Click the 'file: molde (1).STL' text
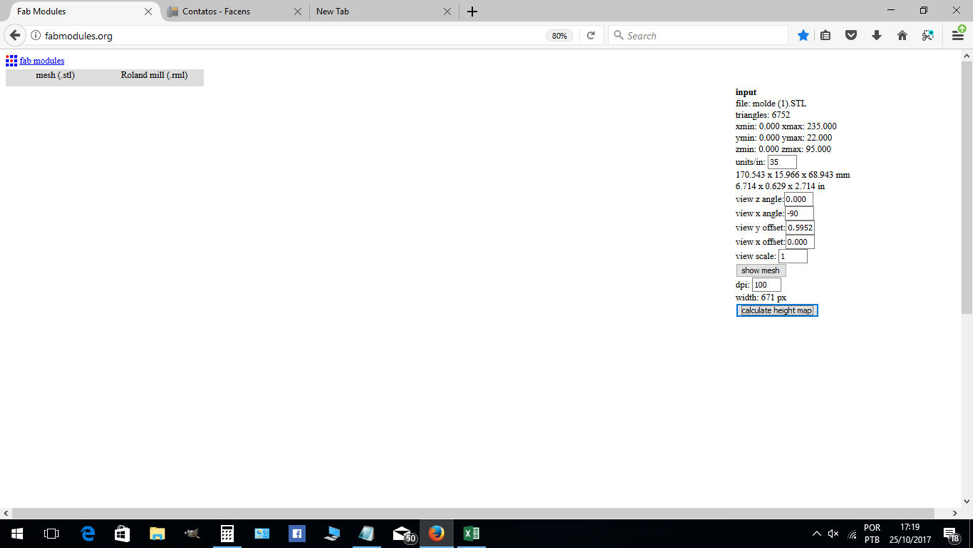The width and height of the screenshot is (973, 548). coord(771,104)
